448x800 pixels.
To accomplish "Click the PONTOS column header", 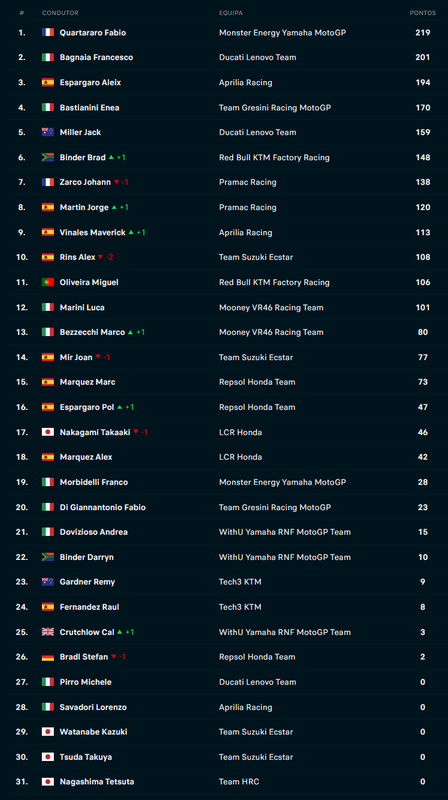I will click(422, 13).
